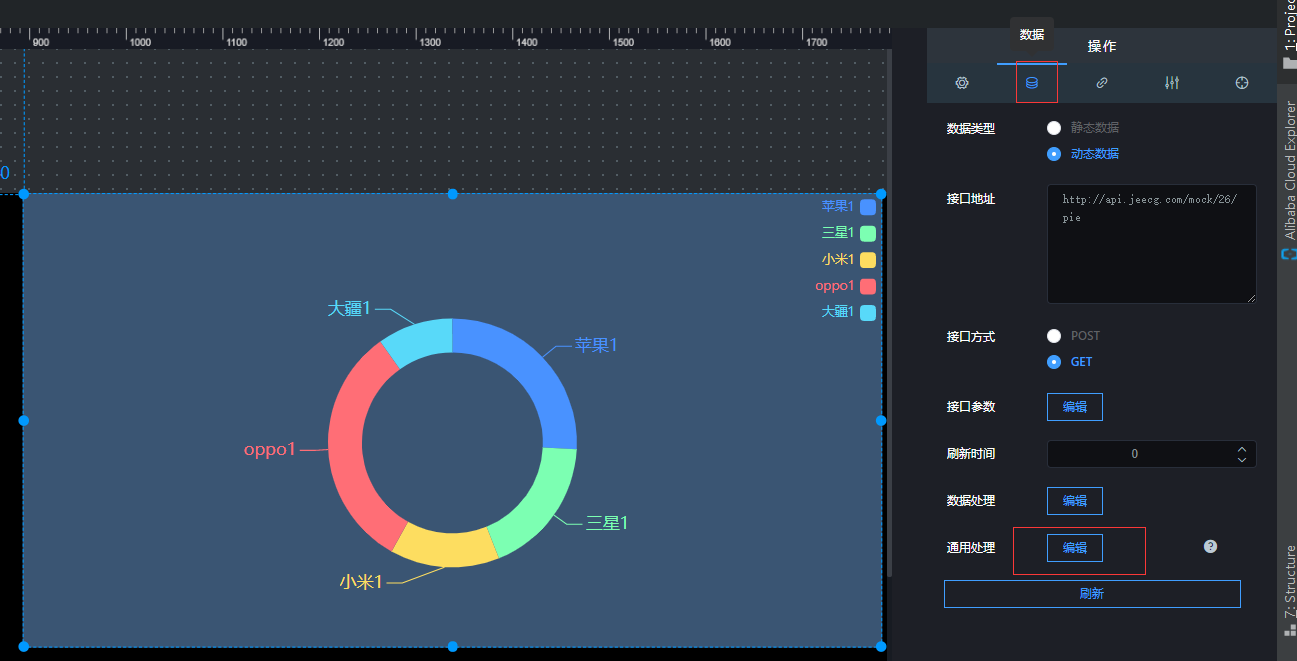Click the 接口地址 URL text area

(x=1151, y=243)
